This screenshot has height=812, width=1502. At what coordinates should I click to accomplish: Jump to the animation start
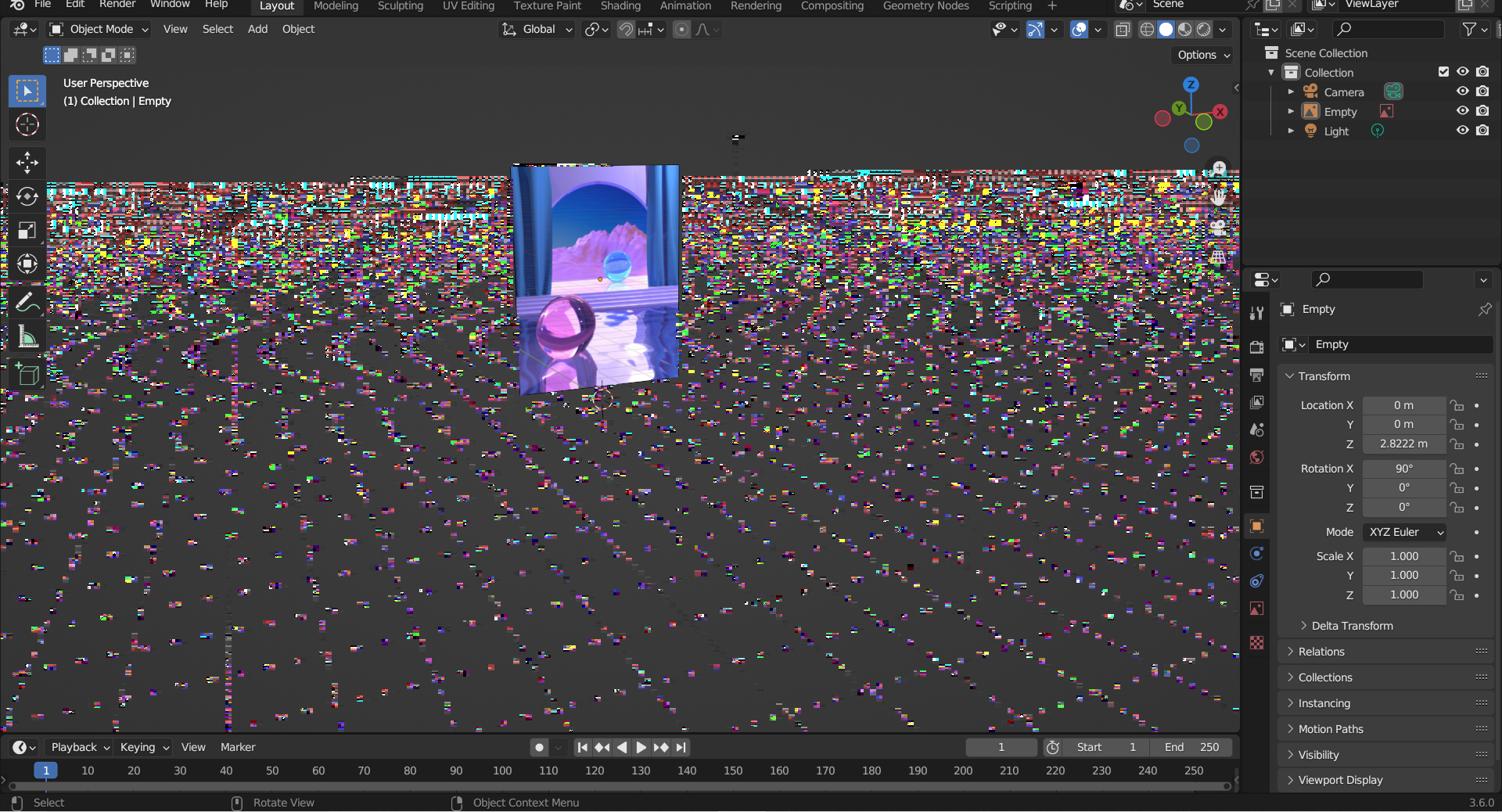click(582, 748)
